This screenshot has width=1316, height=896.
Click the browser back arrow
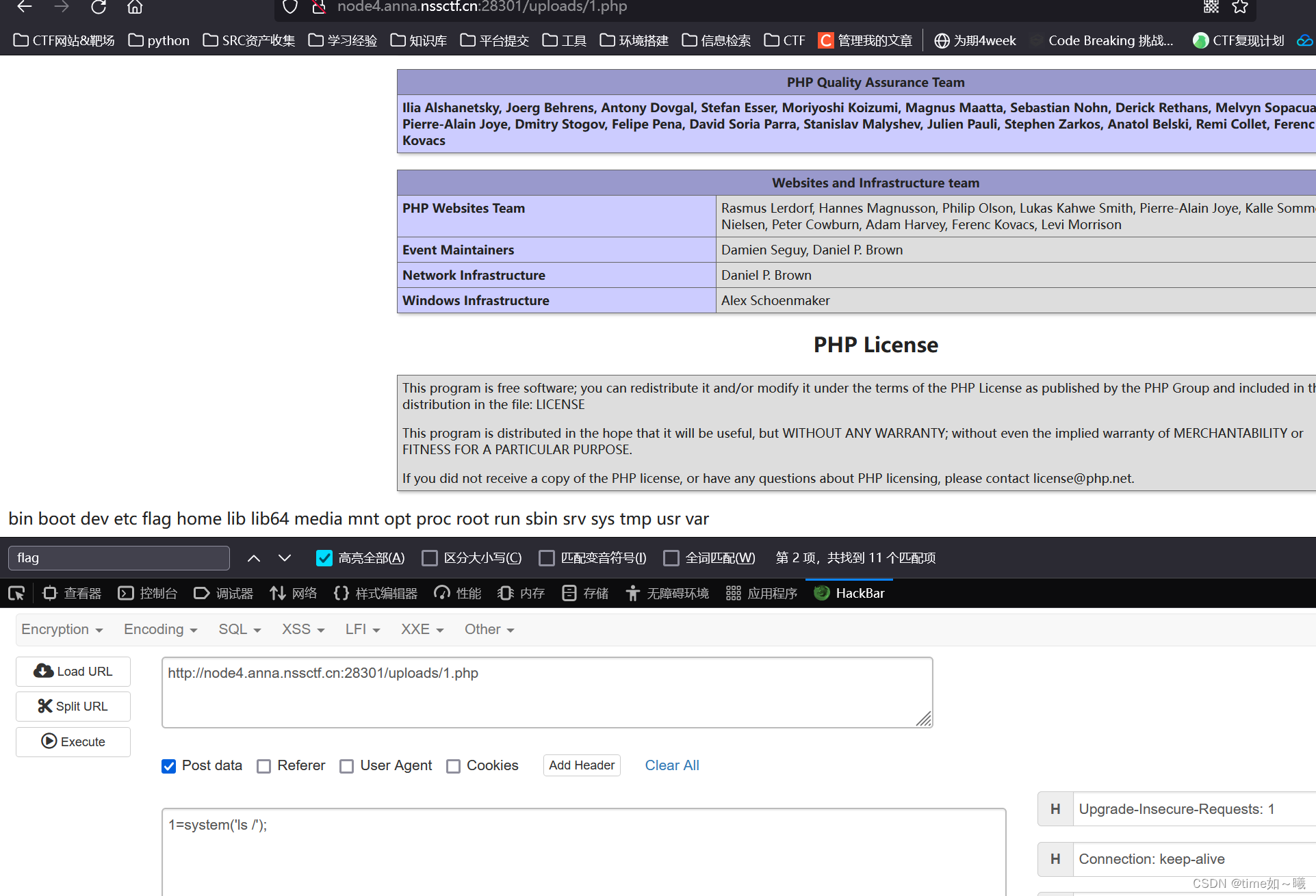coord(25,7)
